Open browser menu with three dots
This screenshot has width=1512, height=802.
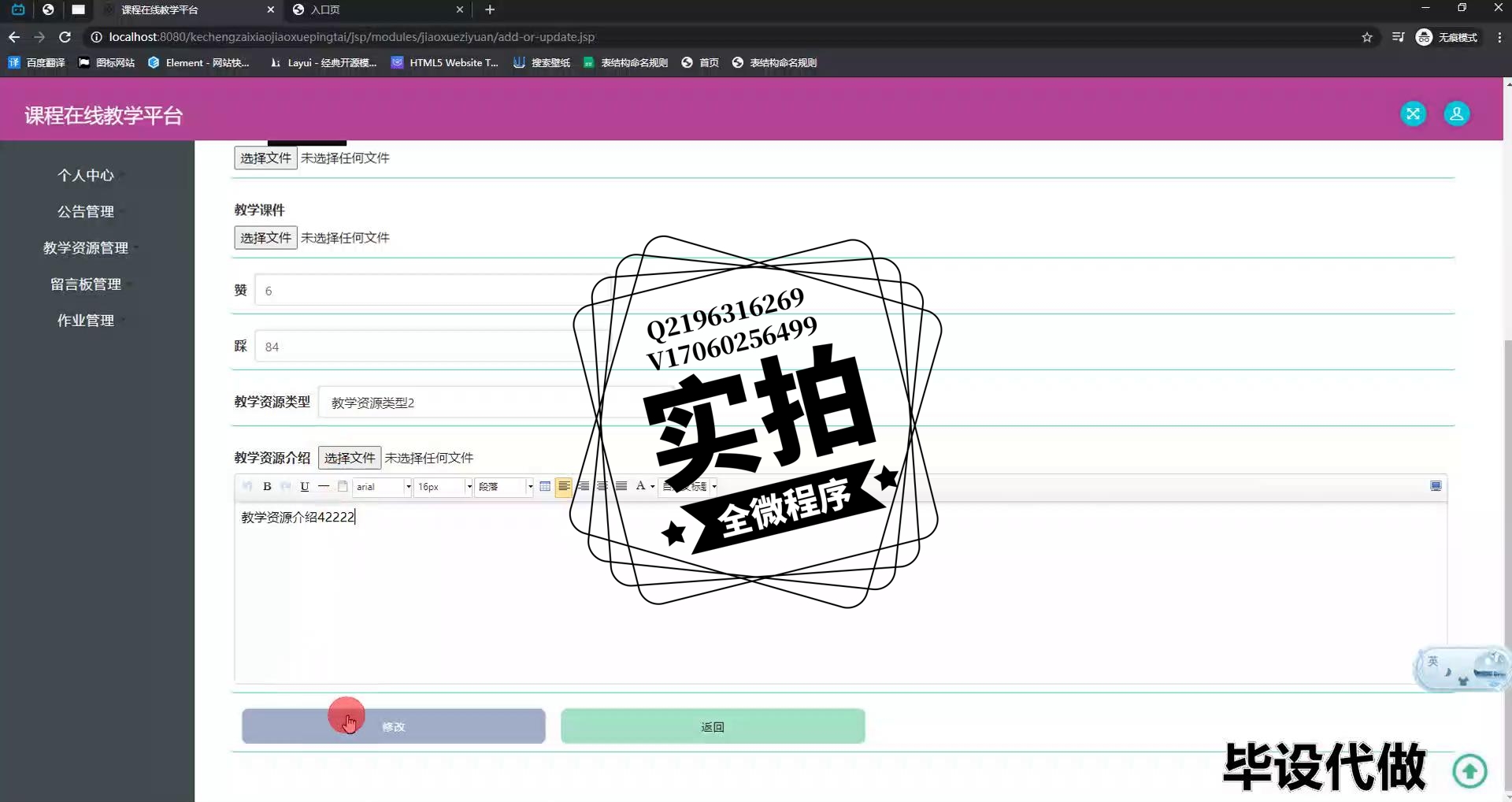click(x=1499, y=37)
